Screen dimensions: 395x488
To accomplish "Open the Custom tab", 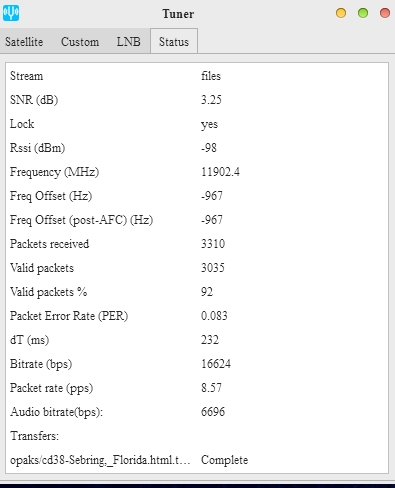I will pos(80,42).
